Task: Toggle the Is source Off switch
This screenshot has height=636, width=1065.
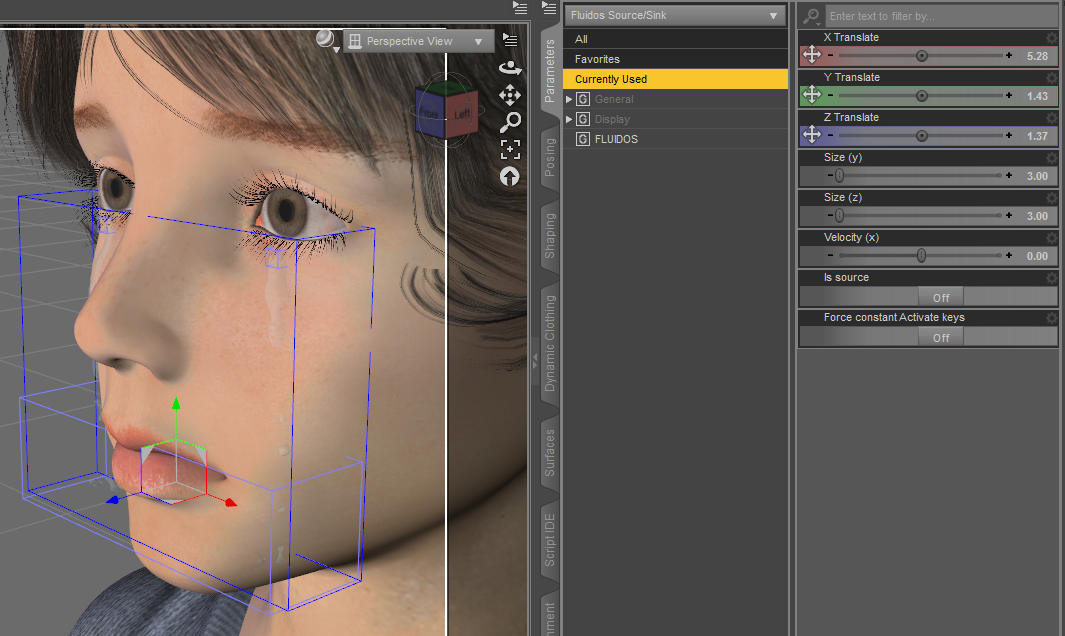Action: point(941,298)
